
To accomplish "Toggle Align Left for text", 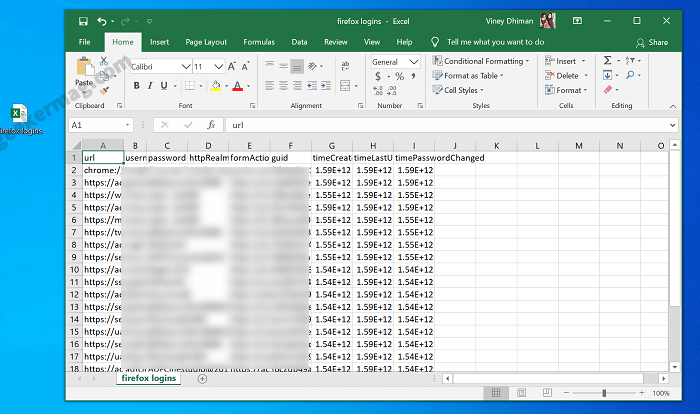I will 269,86.
